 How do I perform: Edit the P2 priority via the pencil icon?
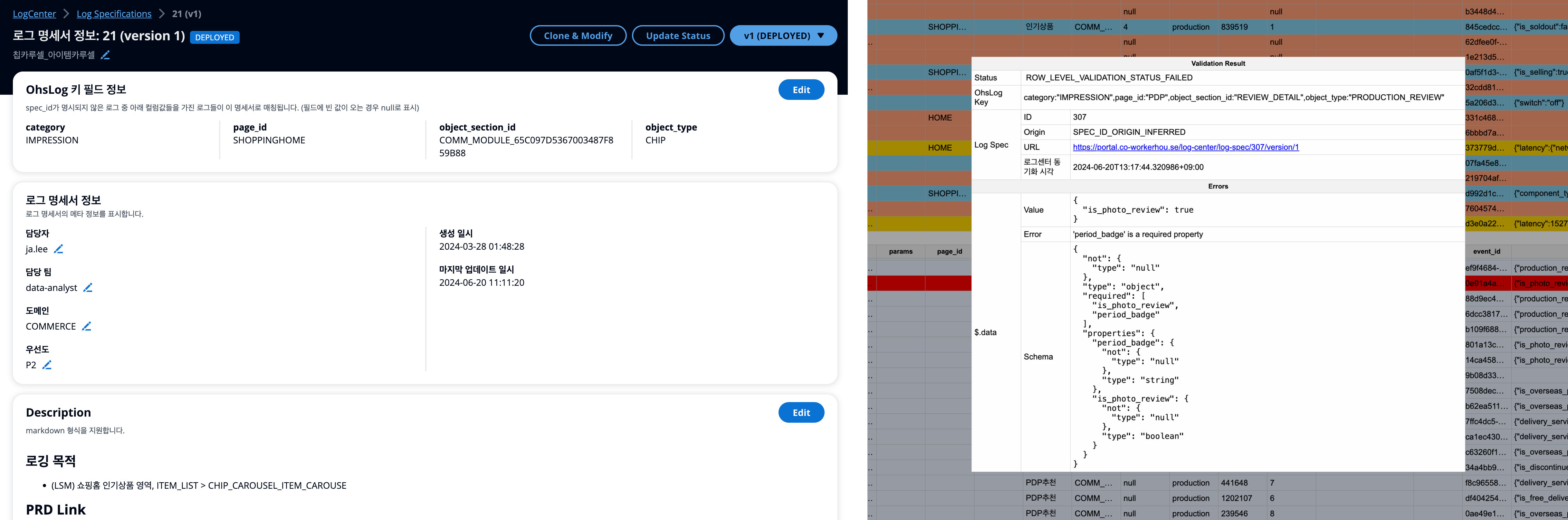click(x=47, y=365)
